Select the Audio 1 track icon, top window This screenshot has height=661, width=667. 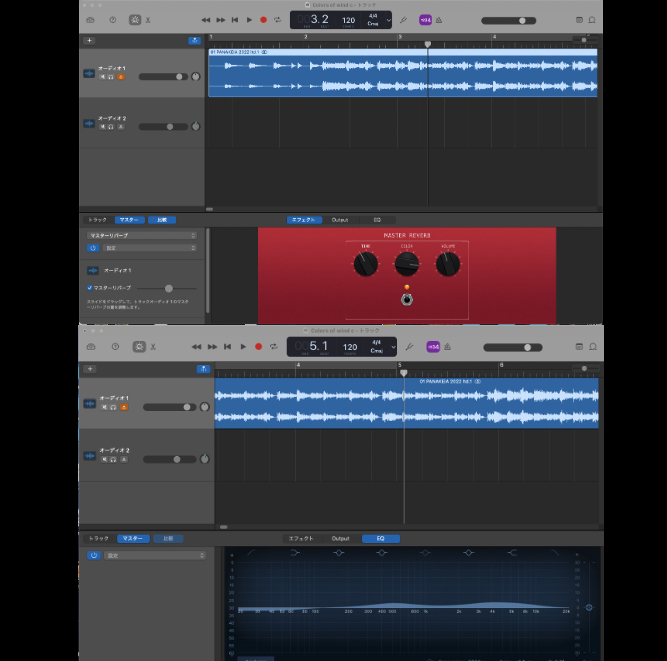pos(89,73)
